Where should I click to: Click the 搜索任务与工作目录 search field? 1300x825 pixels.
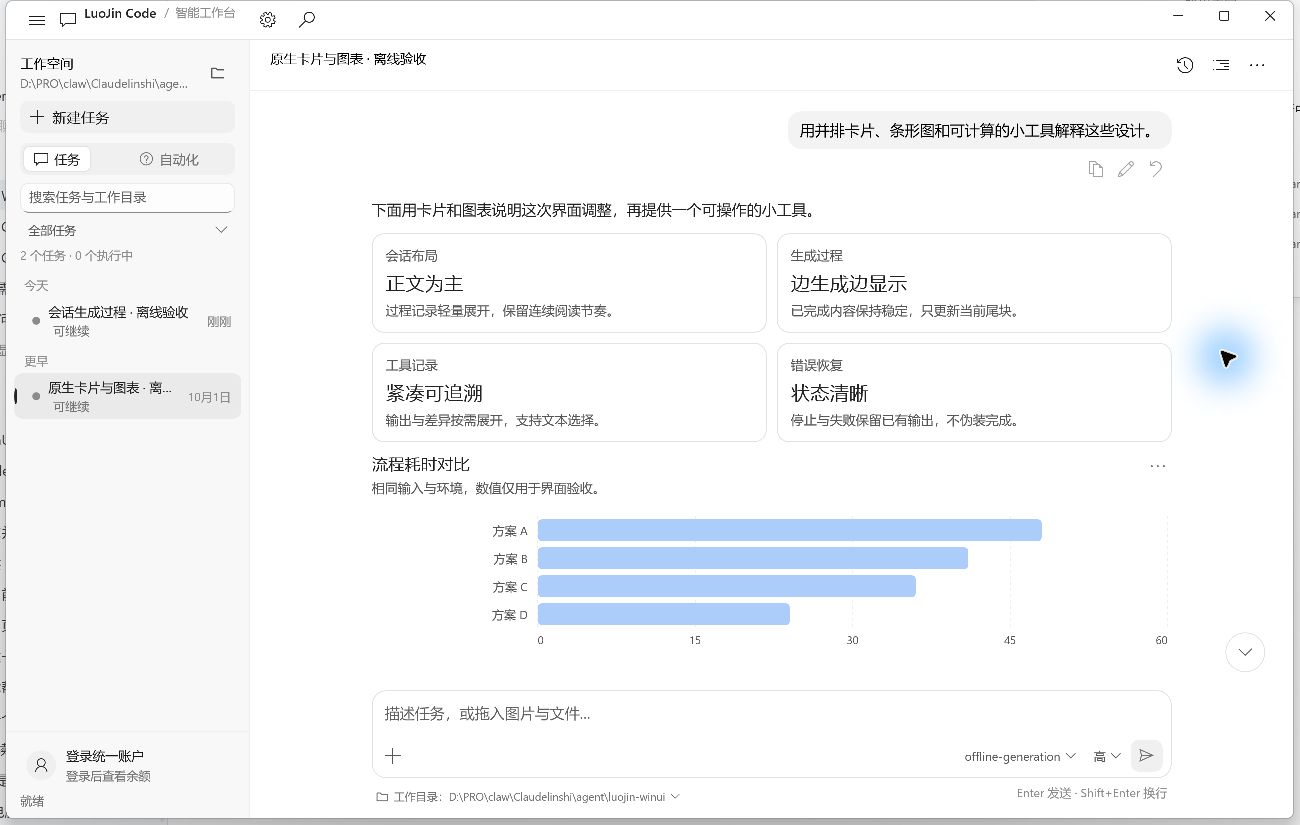128,197
